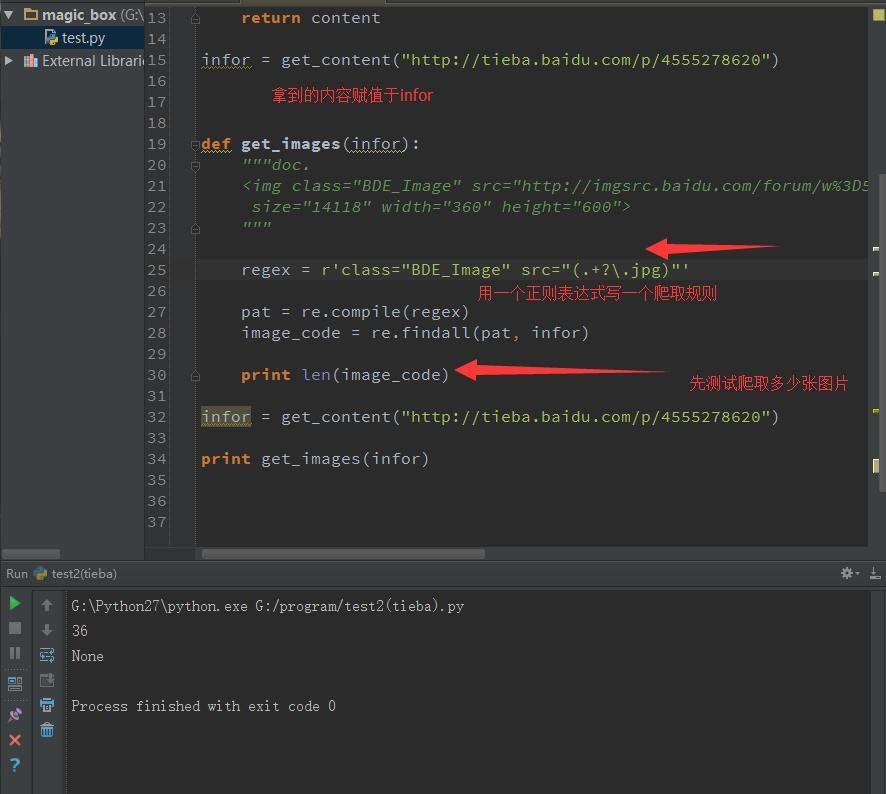Click the up stack trace arrow
Image resolution: width=886 pixels, height=794 pixels.
pos(47,605)
